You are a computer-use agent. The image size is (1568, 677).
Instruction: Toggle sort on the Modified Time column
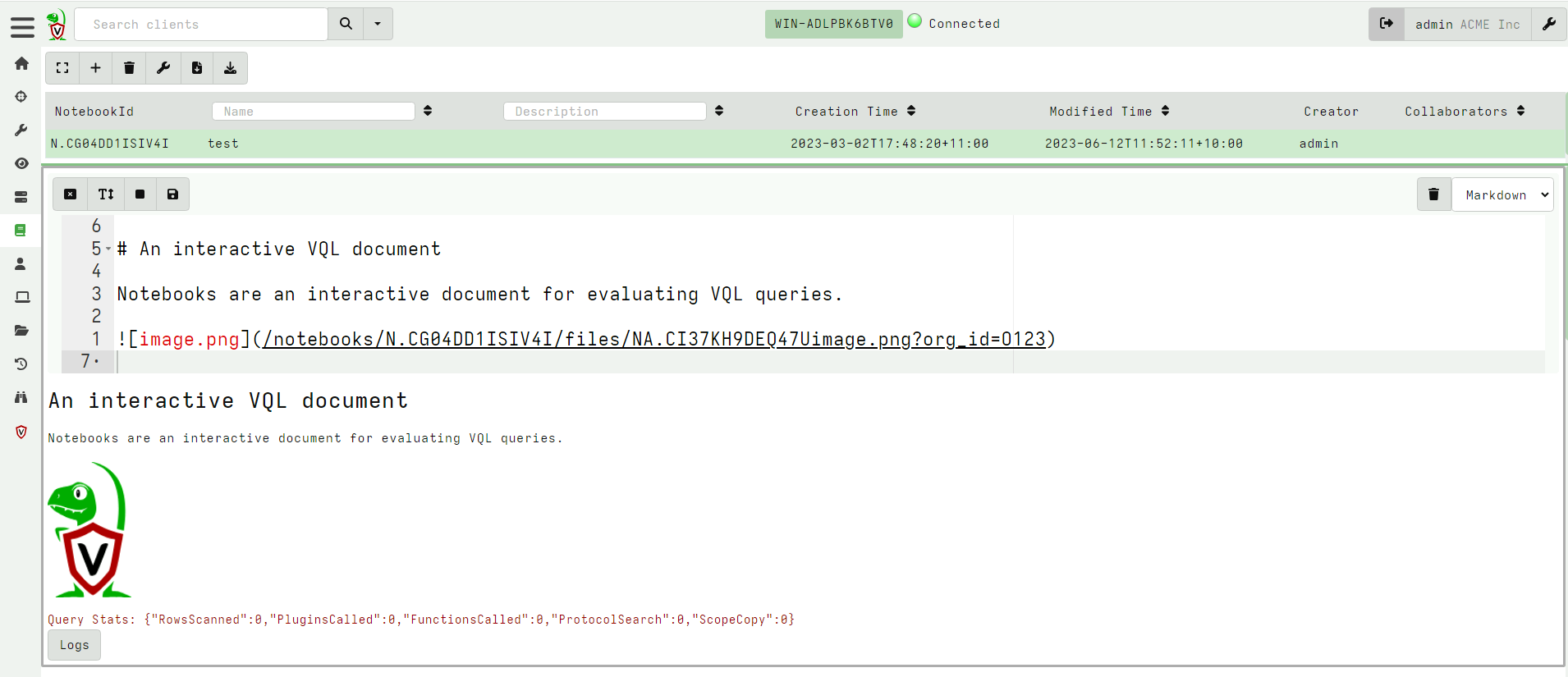pyautogui.click(x=1166, y=111)
